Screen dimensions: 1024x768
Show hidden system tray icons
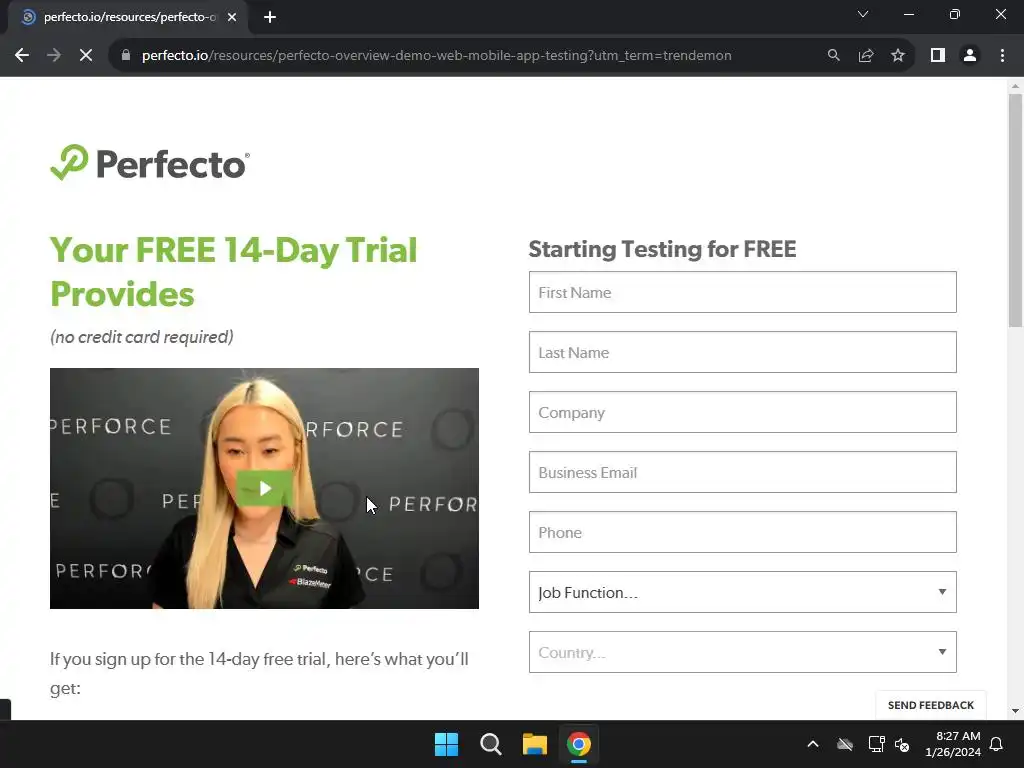[x=813, y=744]
